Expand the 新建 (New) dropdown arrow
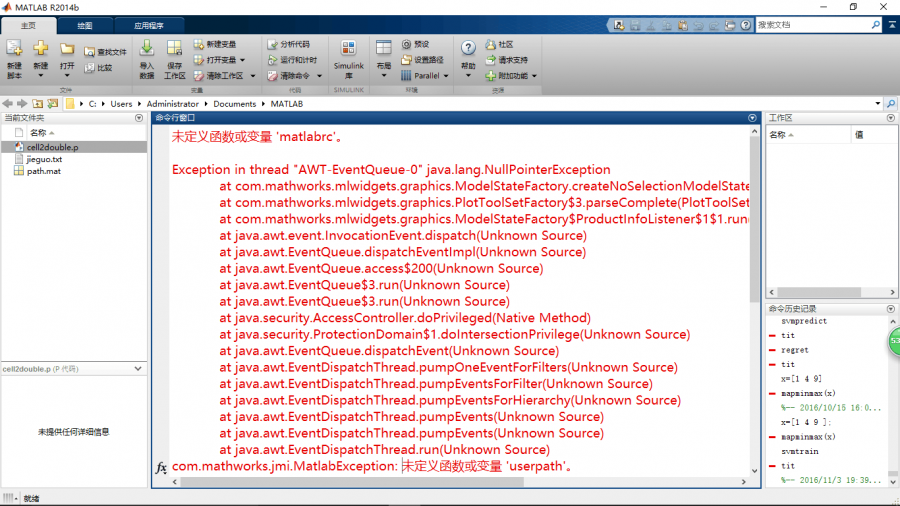 click(x=40, y=76)
